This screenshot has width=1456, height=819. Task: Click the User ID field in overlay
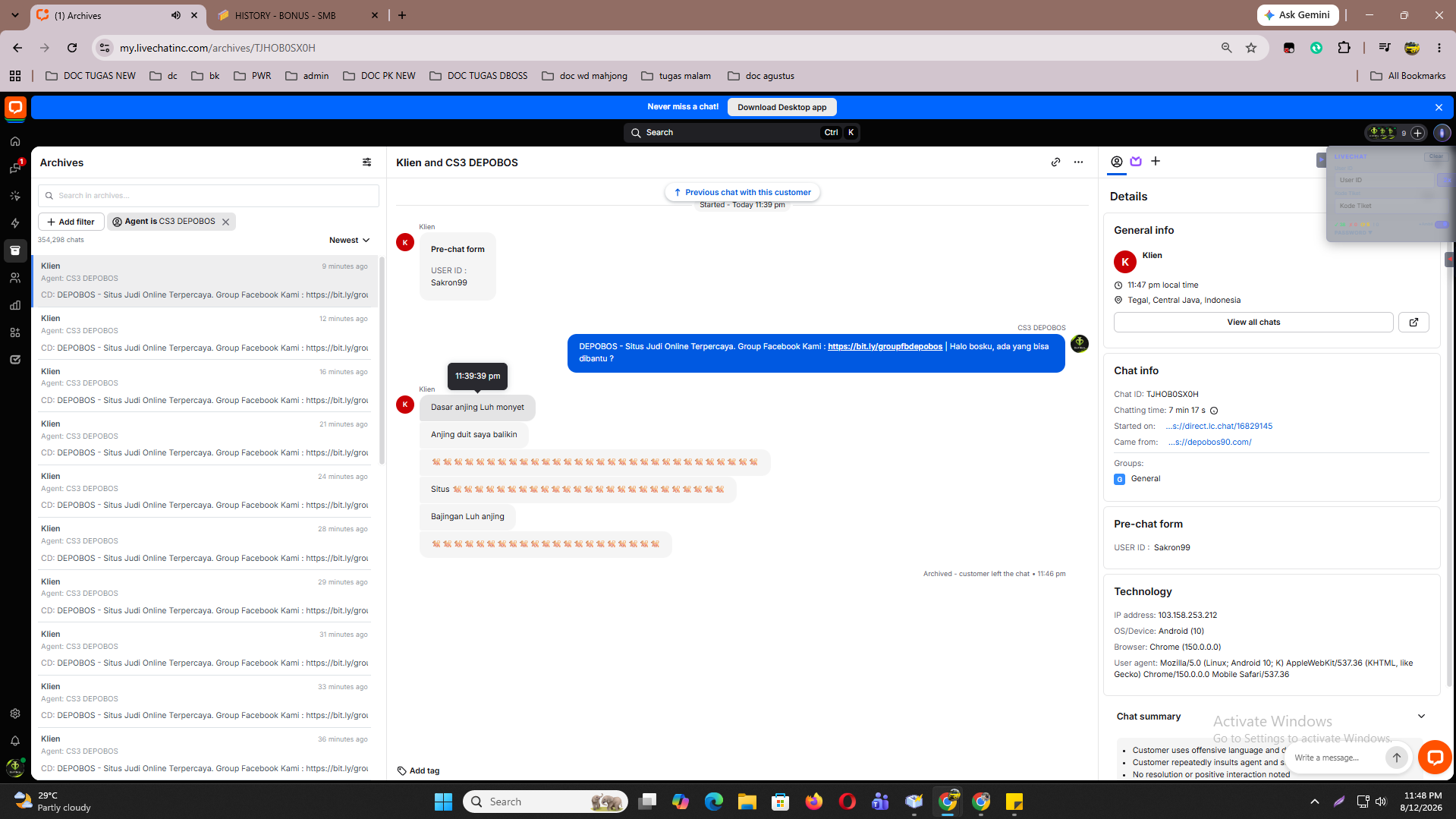click(x=1385, y=180)
